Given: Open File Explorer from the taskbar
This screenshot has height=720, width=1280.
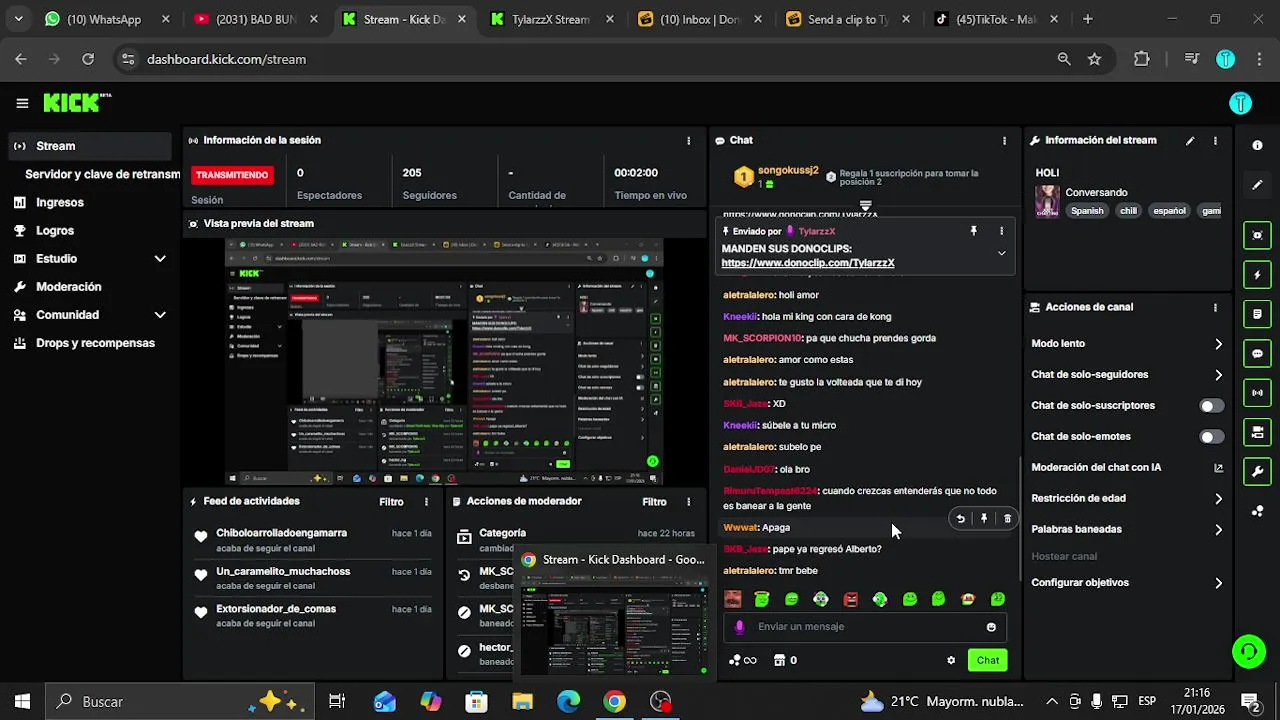Looking at the screenshot, I should [x=522, y=702].
